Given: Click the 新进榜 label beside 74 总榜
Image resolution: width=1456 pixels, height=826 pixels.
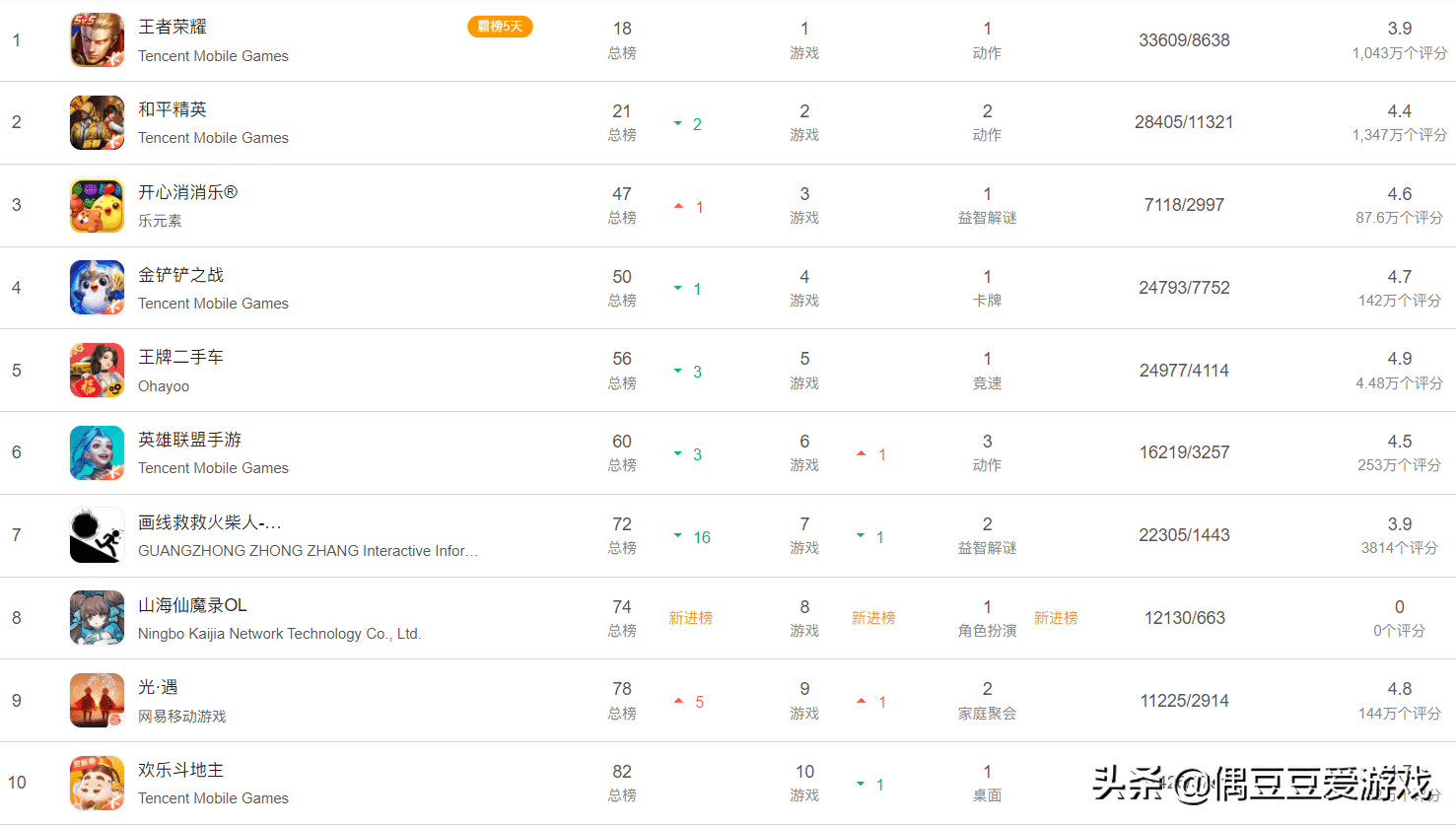Looking at the screenshot, I should (x=690, y=618).
